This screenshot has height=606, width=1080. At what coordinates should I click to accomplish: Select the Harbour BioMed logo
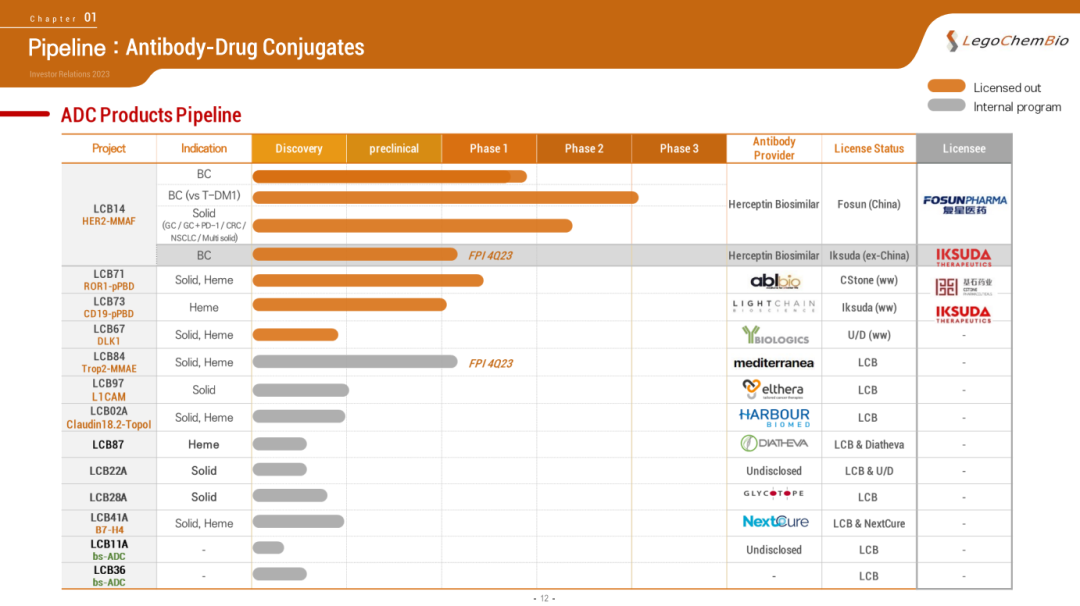click(x=774, y=417)
